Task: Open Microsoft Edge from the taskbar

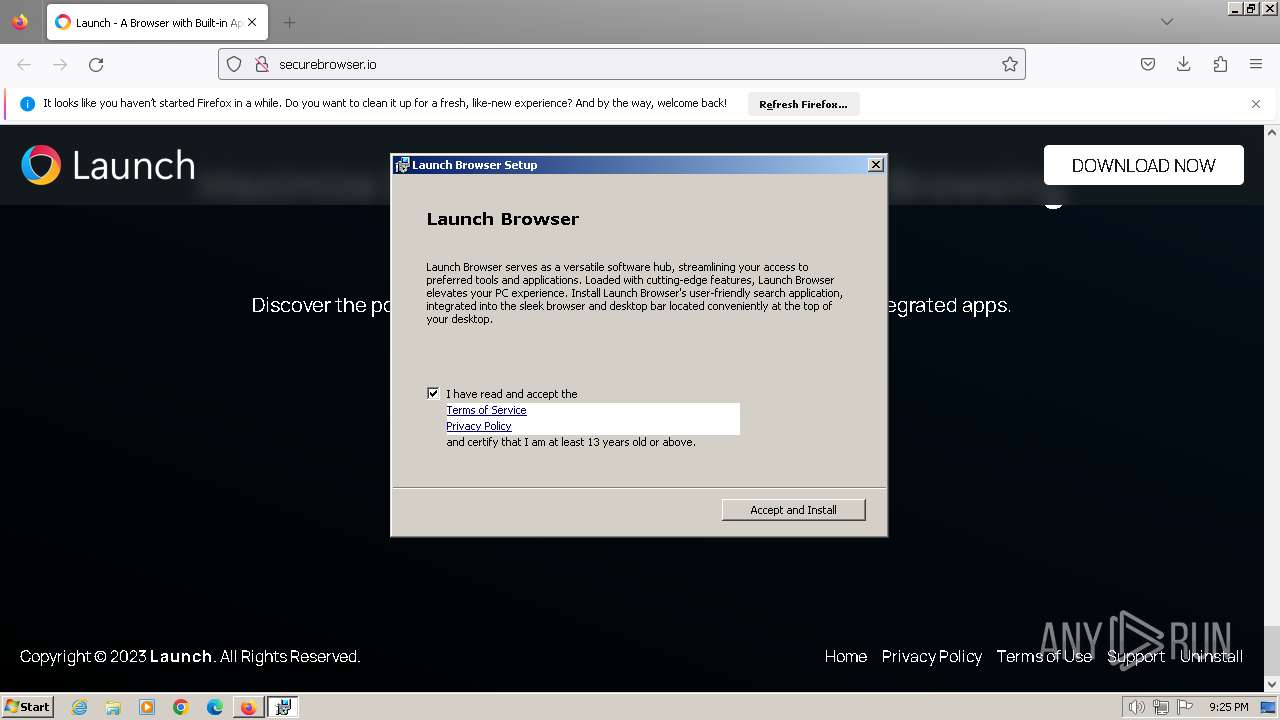Action: [x=215, y=707]
